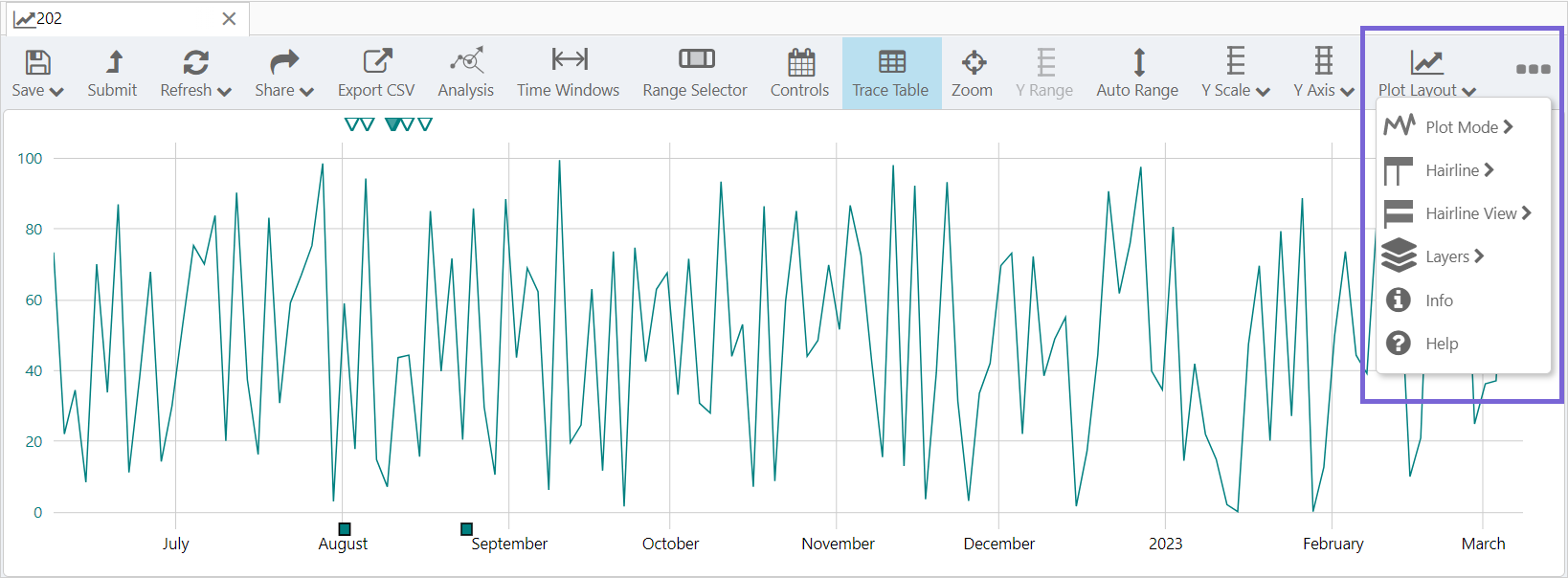
Task: Toggle the Range Selector
Action: (695, 73)
